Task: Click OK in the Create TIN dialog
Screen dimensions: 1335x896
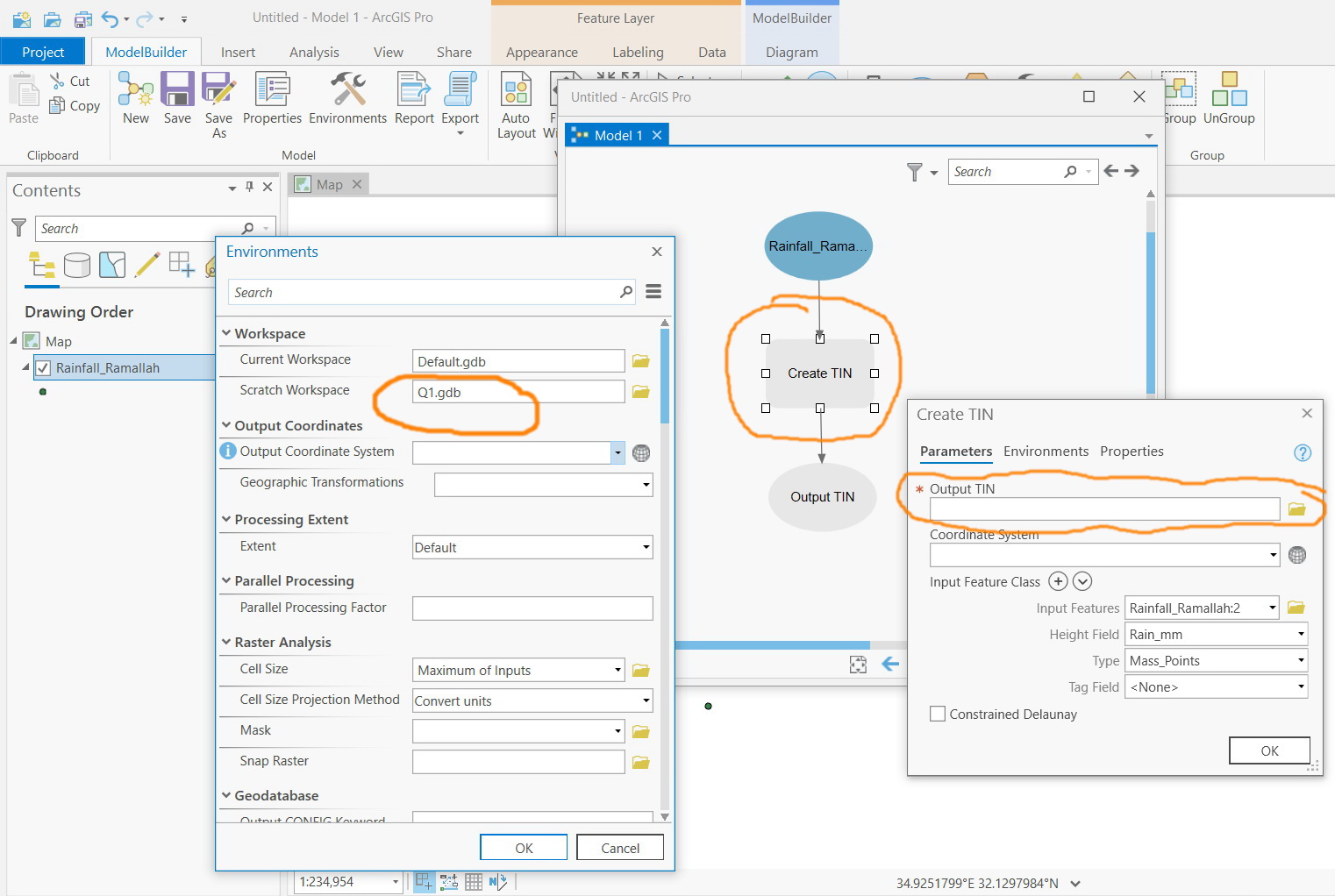Action: pyautogui.click(x=1269, y=750)
